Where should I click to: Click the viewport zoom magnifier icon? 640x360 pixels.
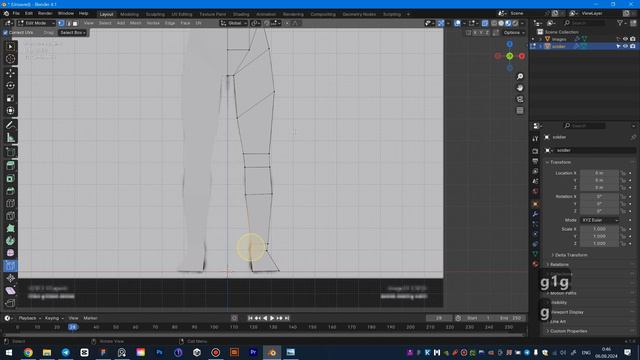pos(520,77)
